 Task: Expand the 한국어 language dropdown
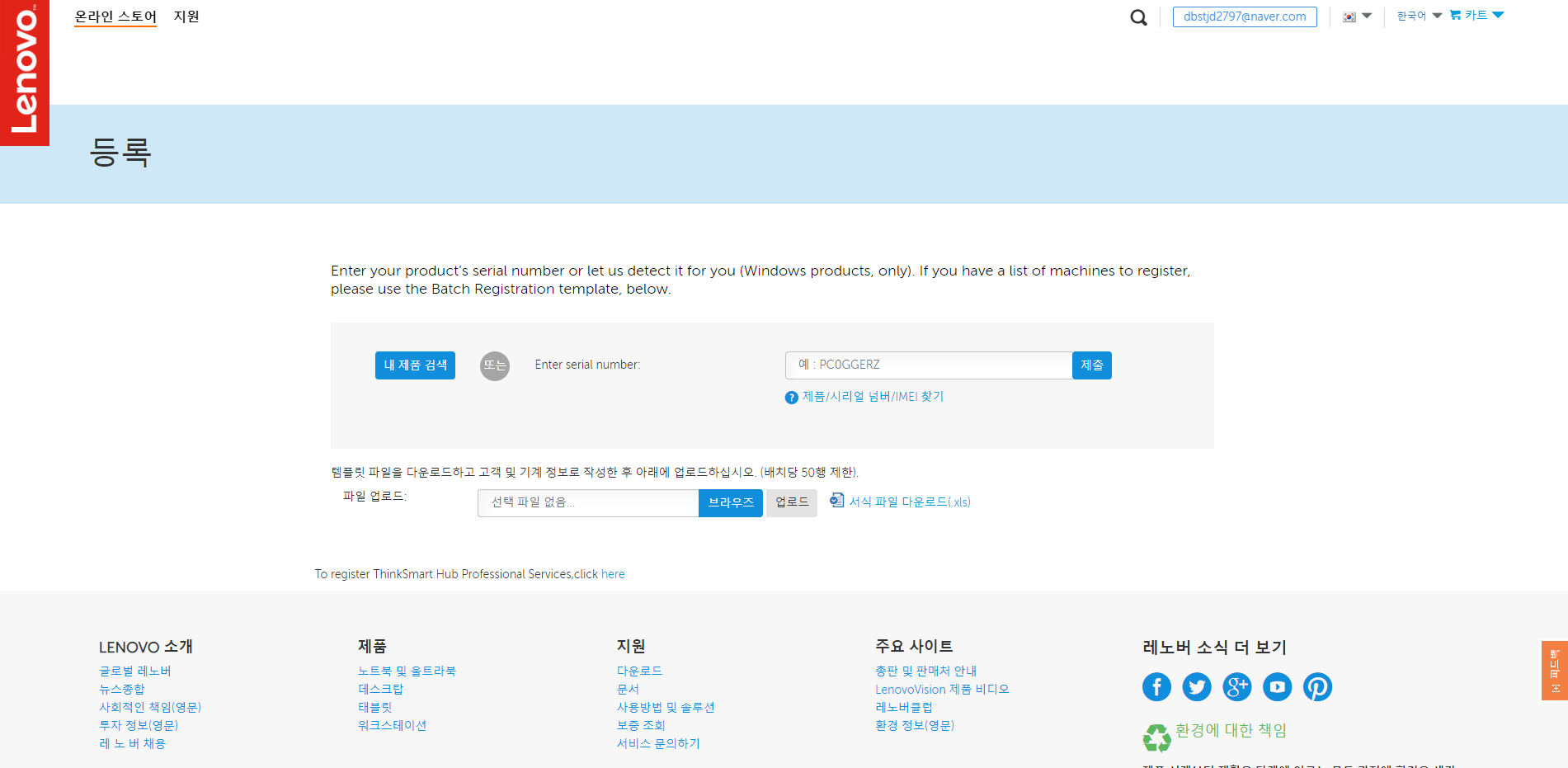pos(1419,16)
